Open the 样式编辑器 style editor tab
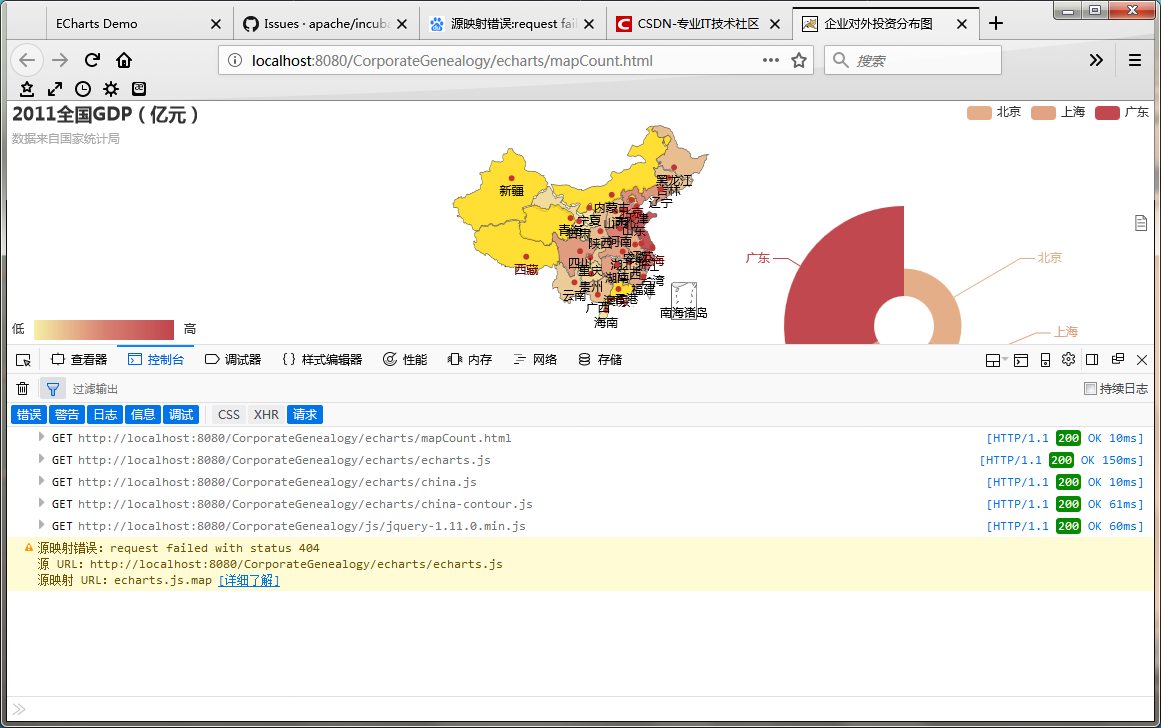The width and height of the screenshot is (1161, 728). [x=322, y=360]
